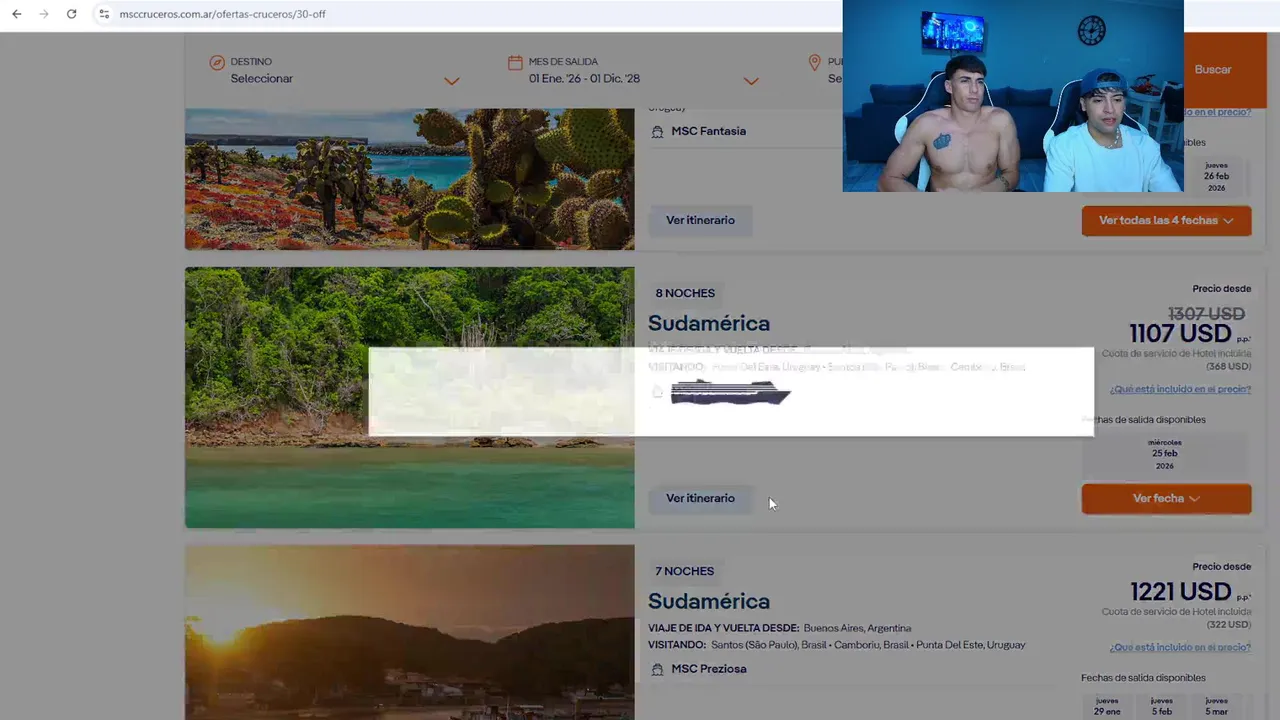
Task: Click the 8 NOCHES badge
Action: 685,293
